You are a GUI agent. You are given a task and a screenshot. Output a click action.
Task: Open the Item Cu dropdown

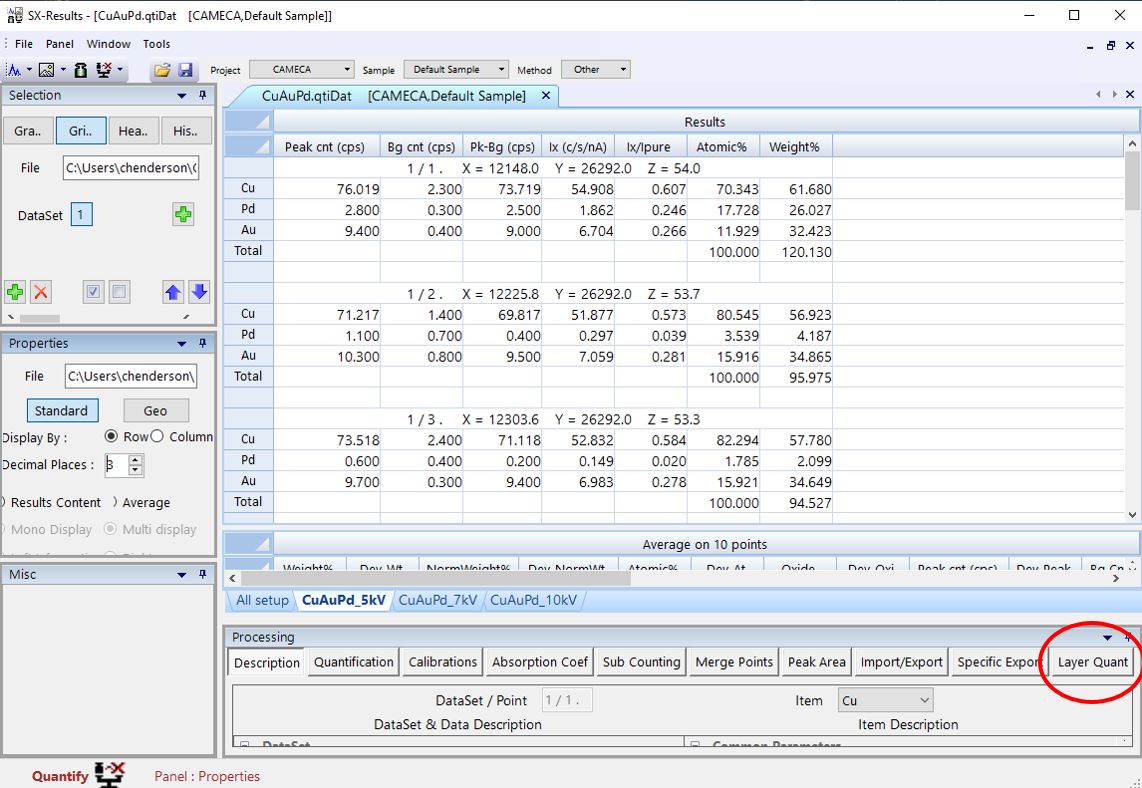pos(885,701)
